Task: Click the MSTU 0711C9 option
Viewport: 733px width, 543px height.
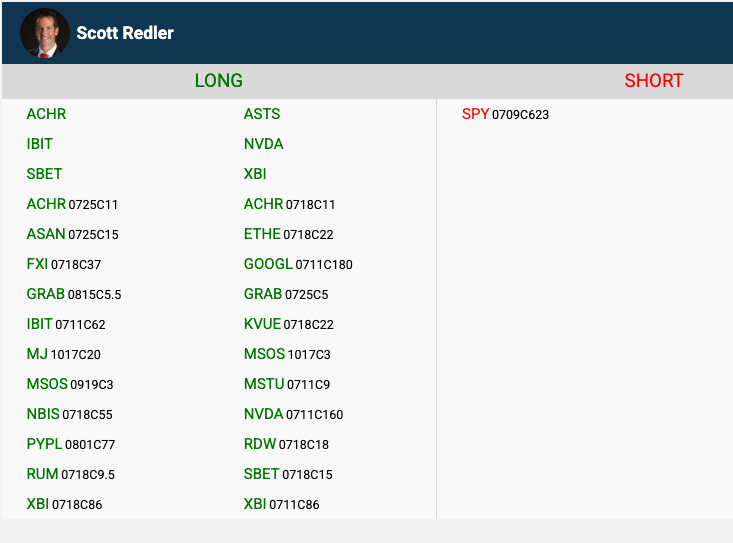Action: 286,384
